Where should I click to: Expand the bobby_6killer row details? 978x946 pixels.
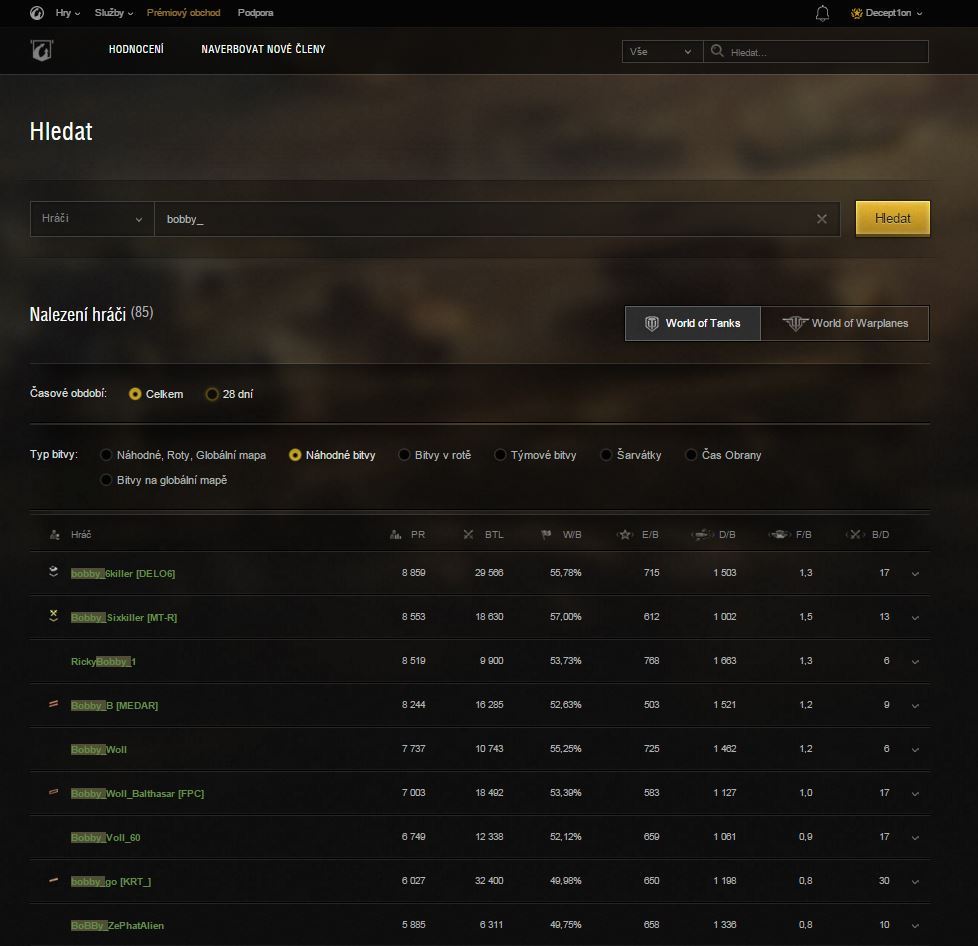click(x=915, y=574)
